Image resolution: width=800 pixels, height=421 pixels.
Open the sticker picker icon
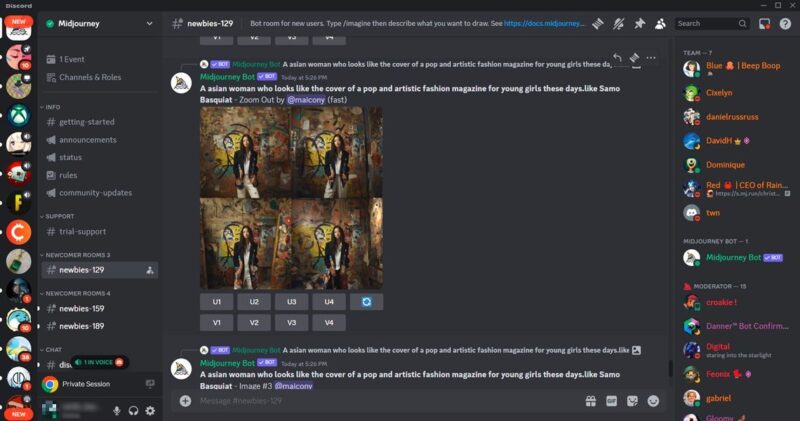click(632, 401)
